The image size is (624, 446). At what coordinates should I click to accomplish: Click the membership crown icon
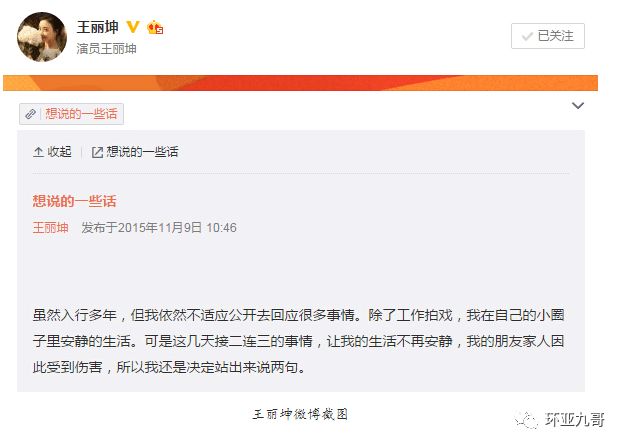pyautogui.click(x=155, y=27)
